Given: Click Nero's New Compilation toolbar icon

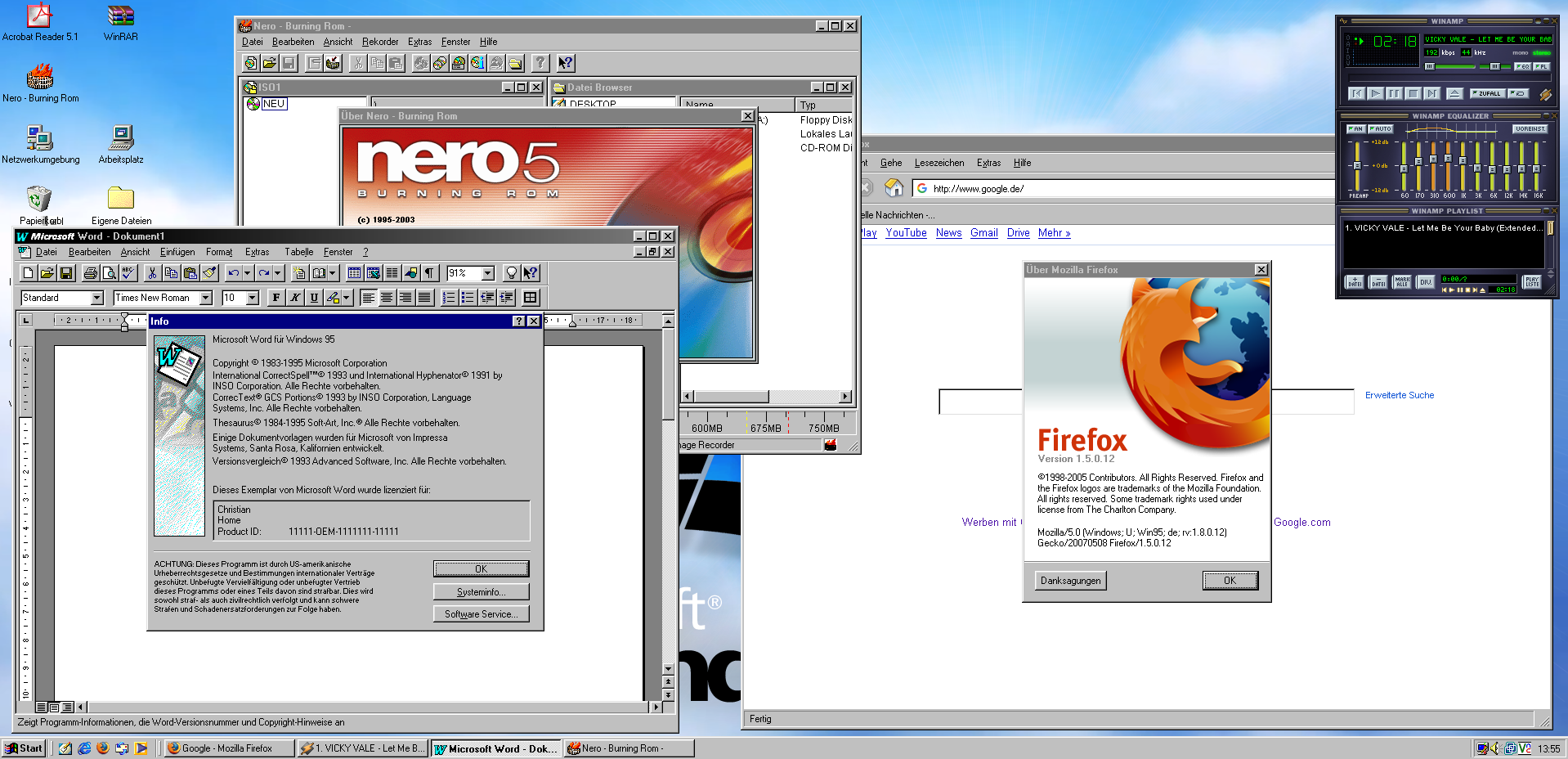Looking at the screenshot, I should 251,63.
